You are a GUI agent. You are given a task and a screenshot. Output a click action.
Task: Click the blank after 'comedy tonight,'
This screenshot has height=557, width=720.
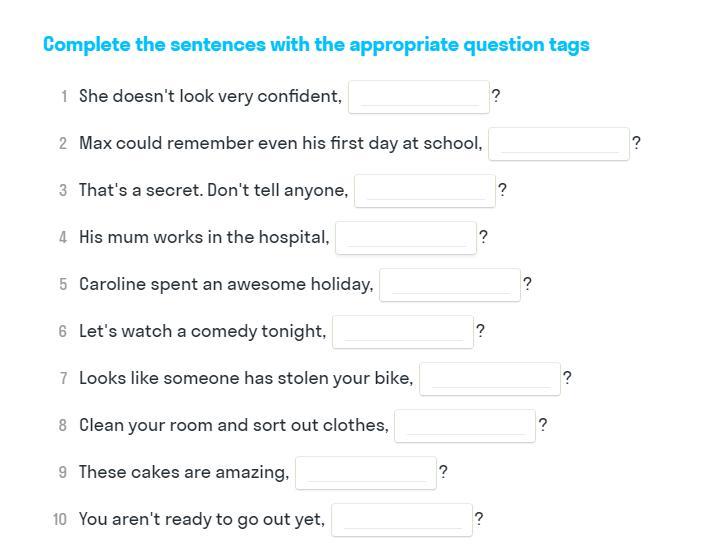(x=403, y=332)
